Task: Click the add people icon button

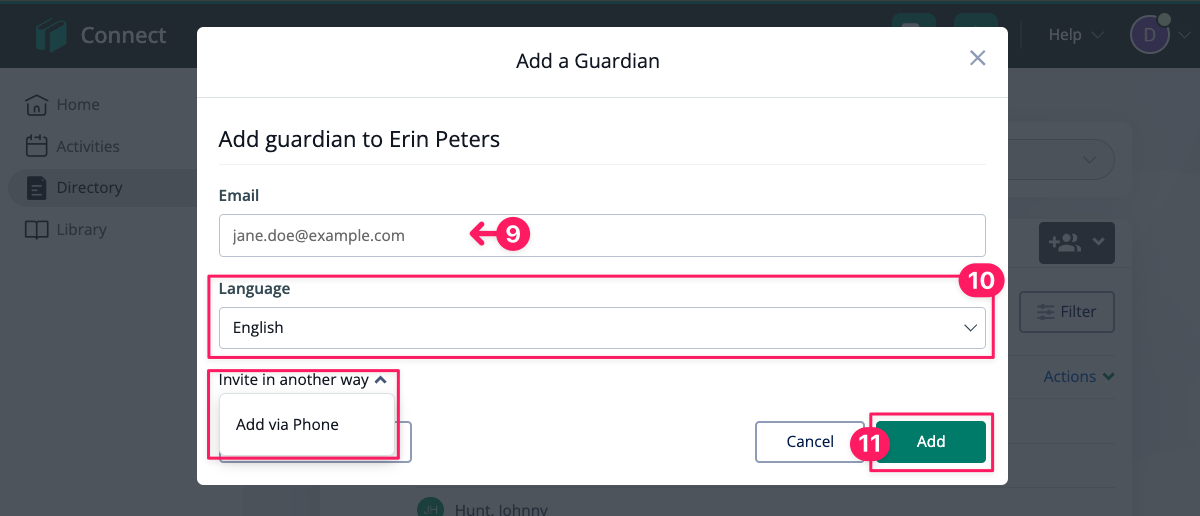Action: coord(1077,243)
